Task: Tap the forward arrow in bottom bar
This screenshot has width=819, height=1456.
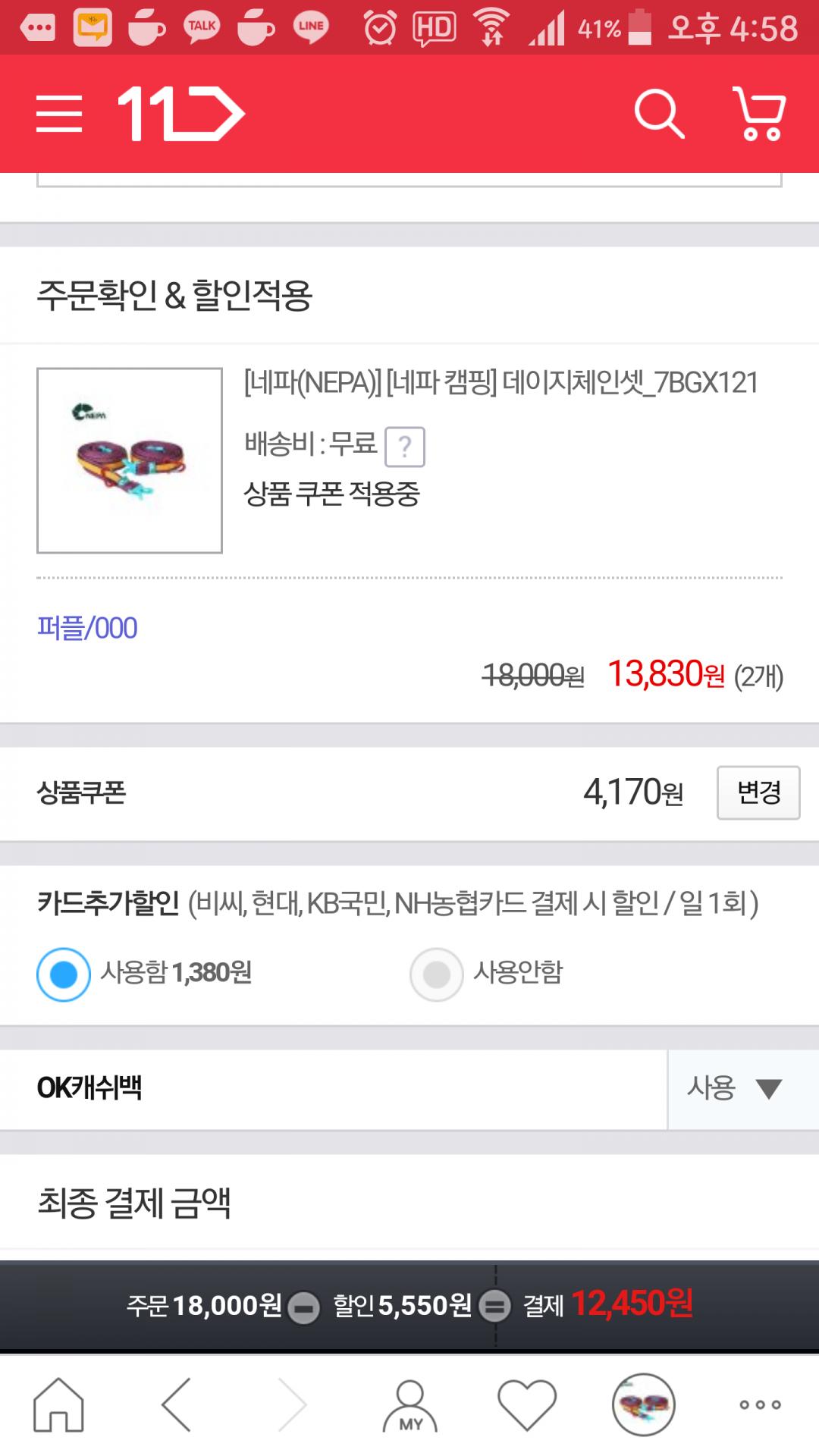Action: click(x=293, y=1404)
